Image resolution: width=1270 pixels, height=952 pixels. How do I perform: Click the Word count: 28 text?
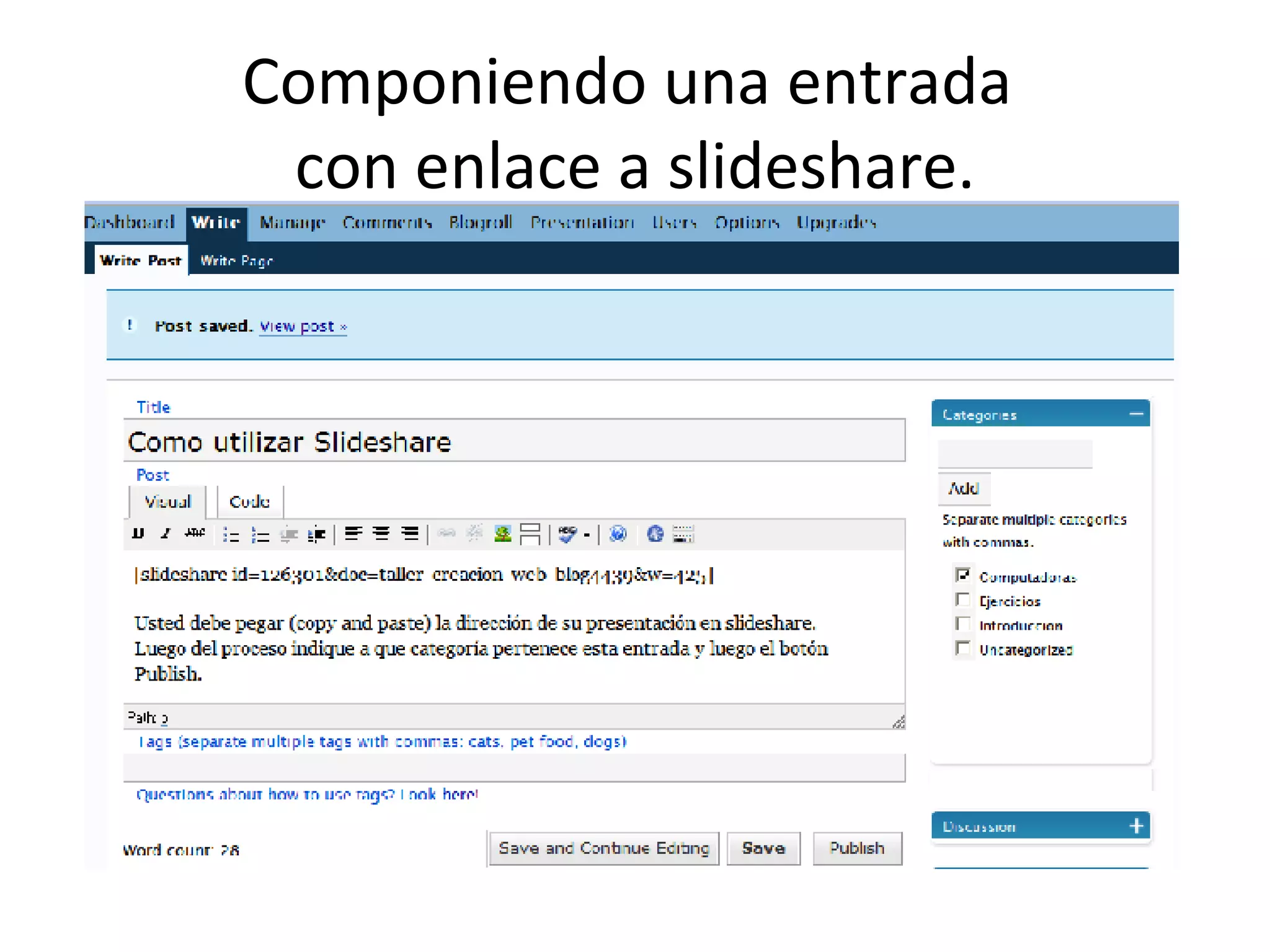[180, 850]
